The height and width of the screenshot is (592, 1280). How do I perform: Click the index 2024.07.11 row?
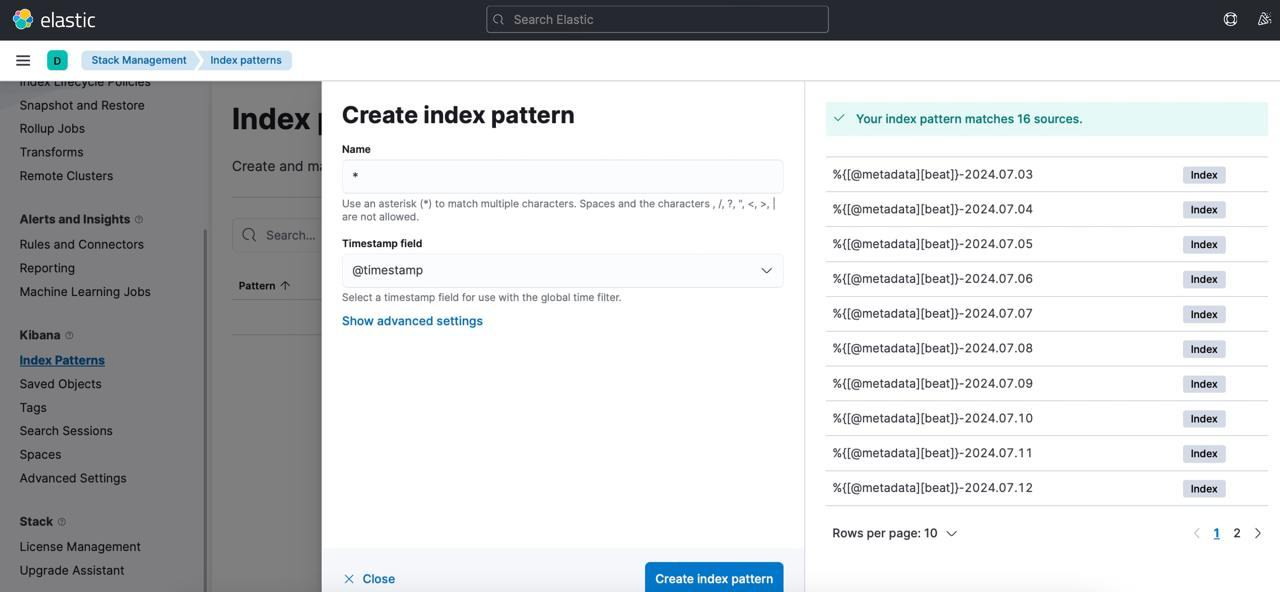click(1047, 454)
